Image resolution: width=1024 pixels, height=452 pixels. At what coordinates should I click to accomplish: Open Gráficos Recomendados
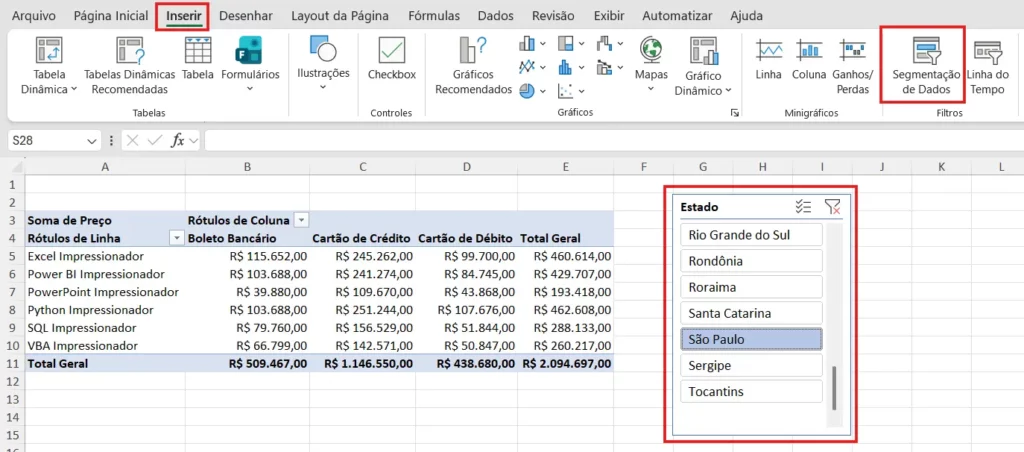pyautogui.click(x=473, y=65)
